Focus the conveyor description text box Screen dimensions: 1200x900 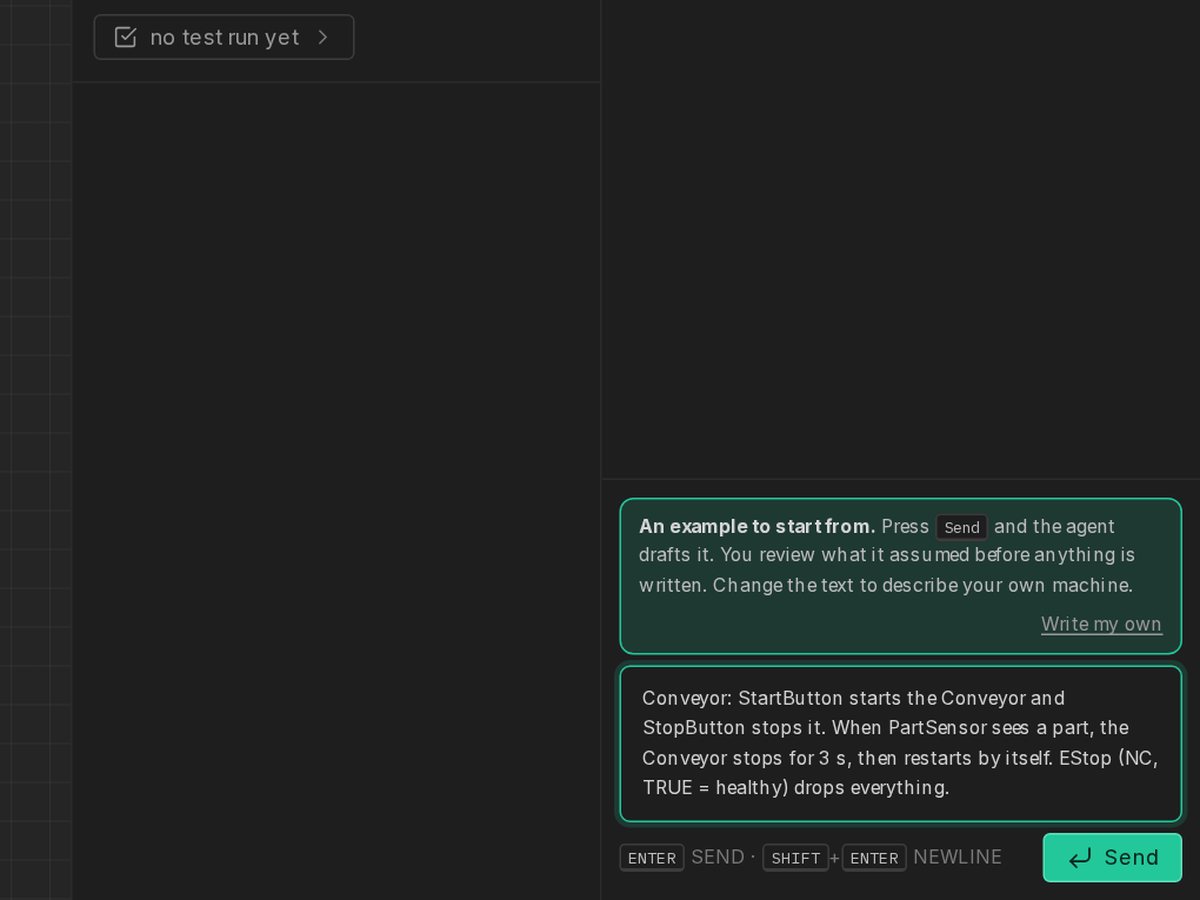click(x=901, y=744)
